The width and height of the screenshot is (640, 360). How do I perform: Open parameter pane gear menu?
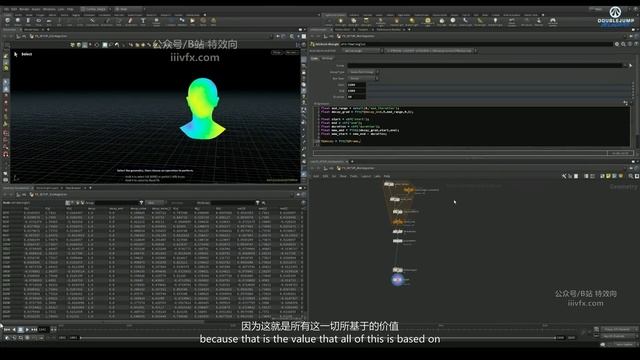617,44
